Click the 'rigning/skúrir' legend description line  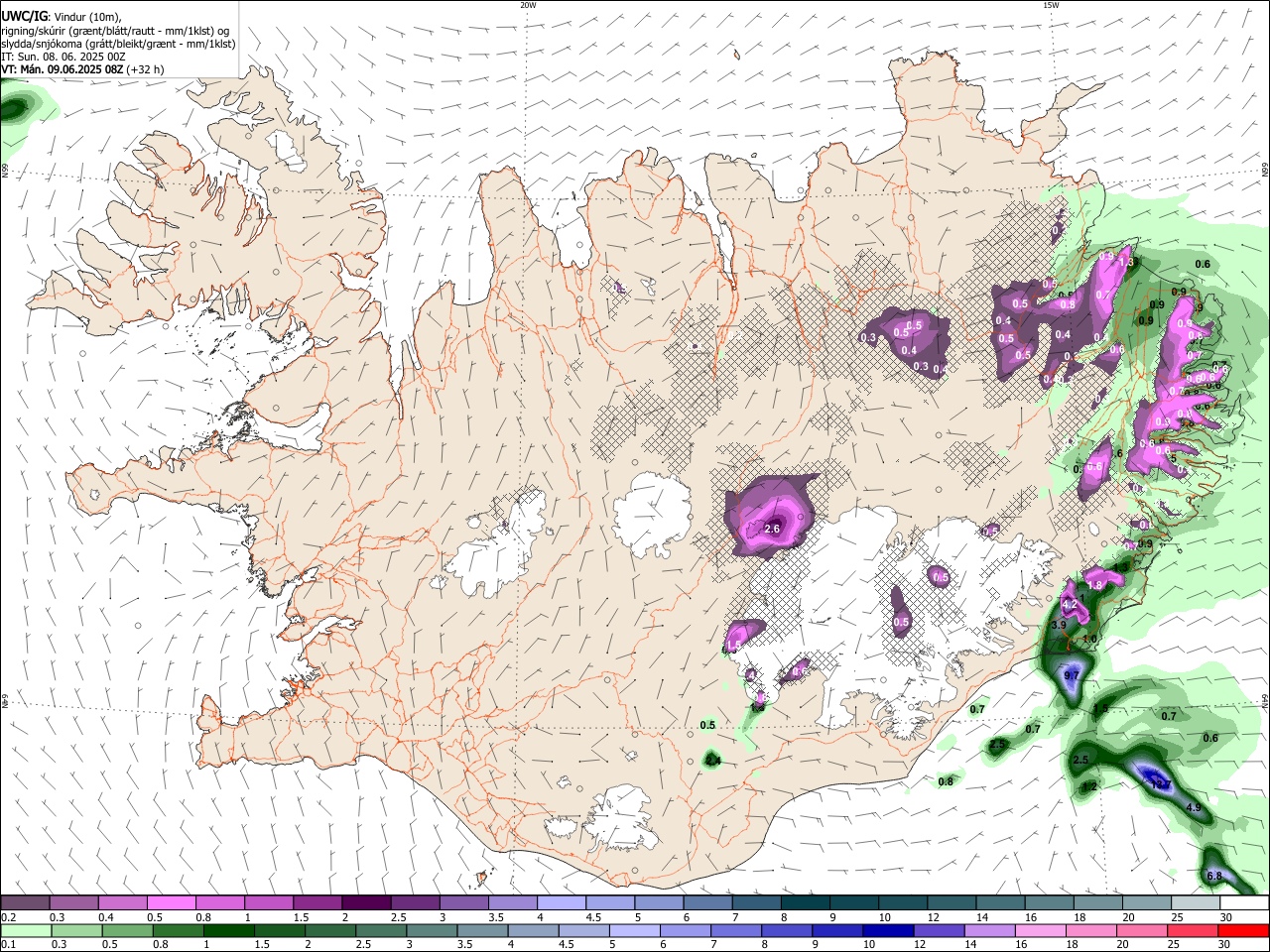coord(115,31)
